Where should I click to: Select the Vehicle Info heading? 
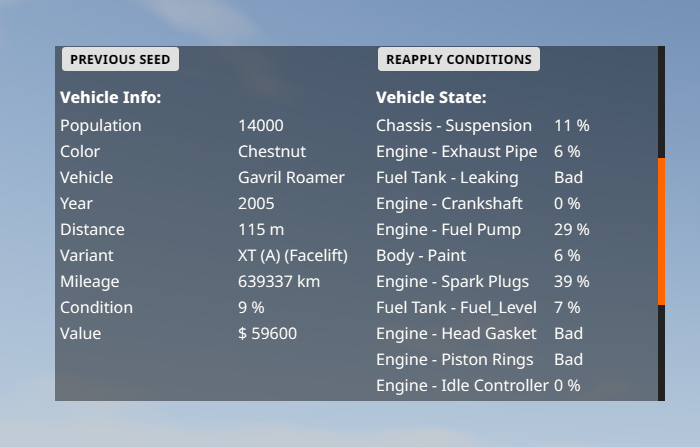coord(111,98)
